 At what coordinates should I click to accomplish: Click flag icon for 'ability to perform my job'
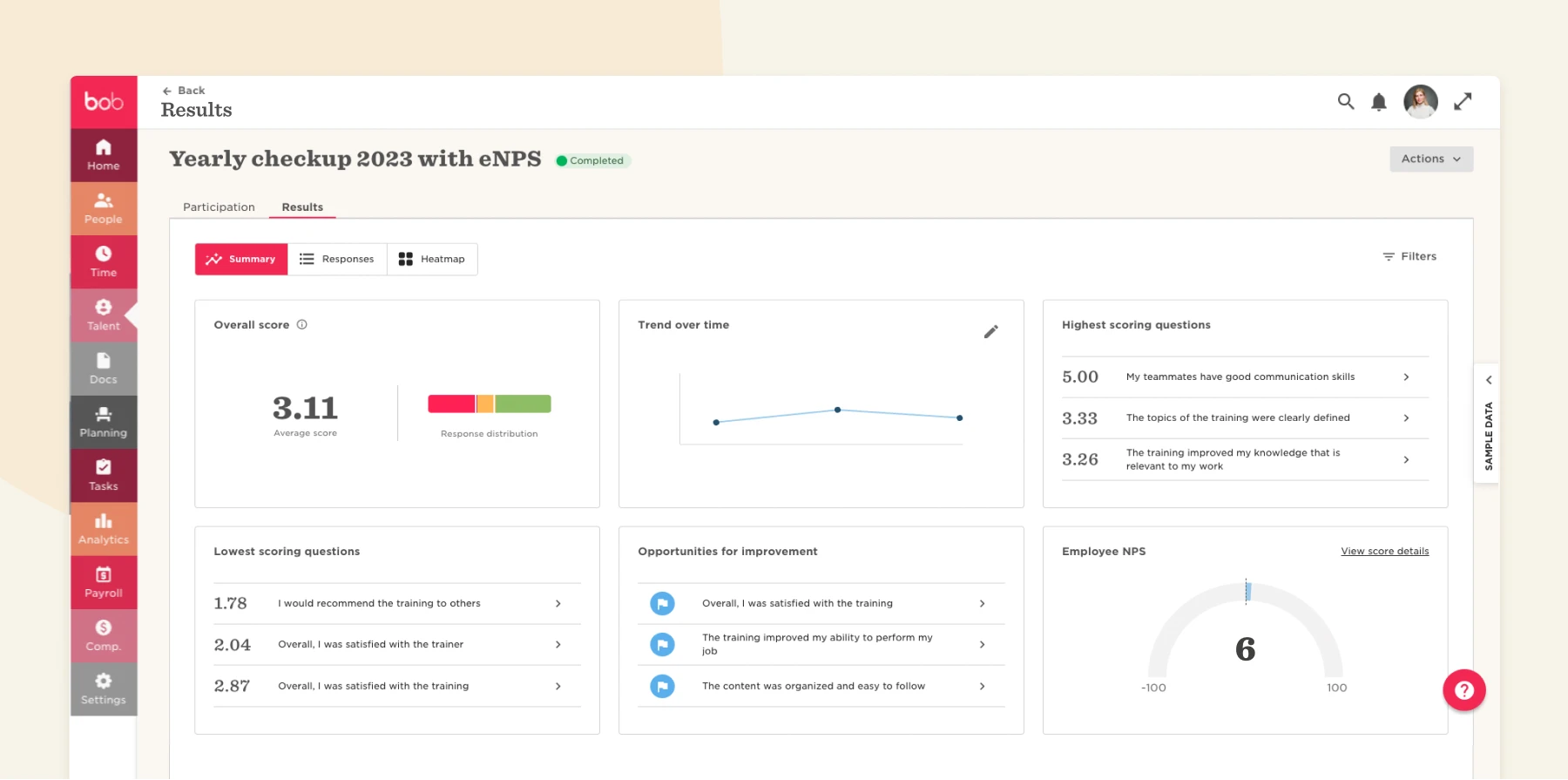coord(663,645)
